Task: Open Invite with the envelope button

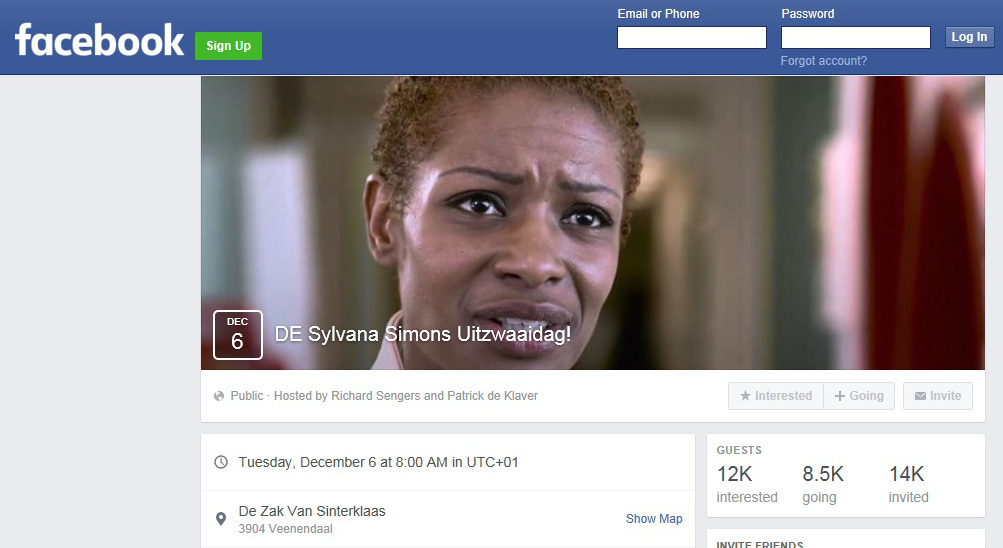Action: pyautogui.click(x=938, y=396)
